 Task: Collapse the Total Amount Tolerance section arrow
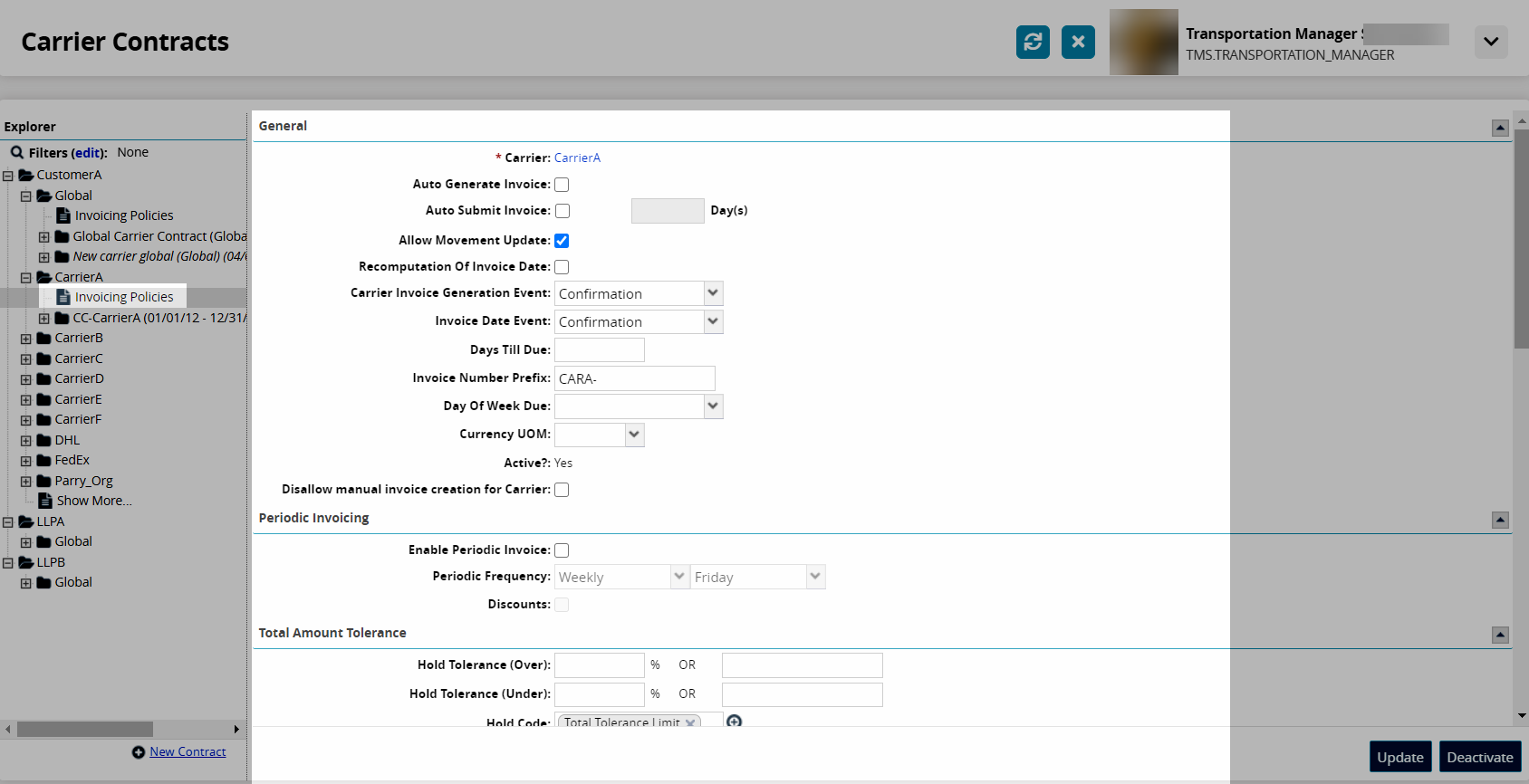(1500, 635)
